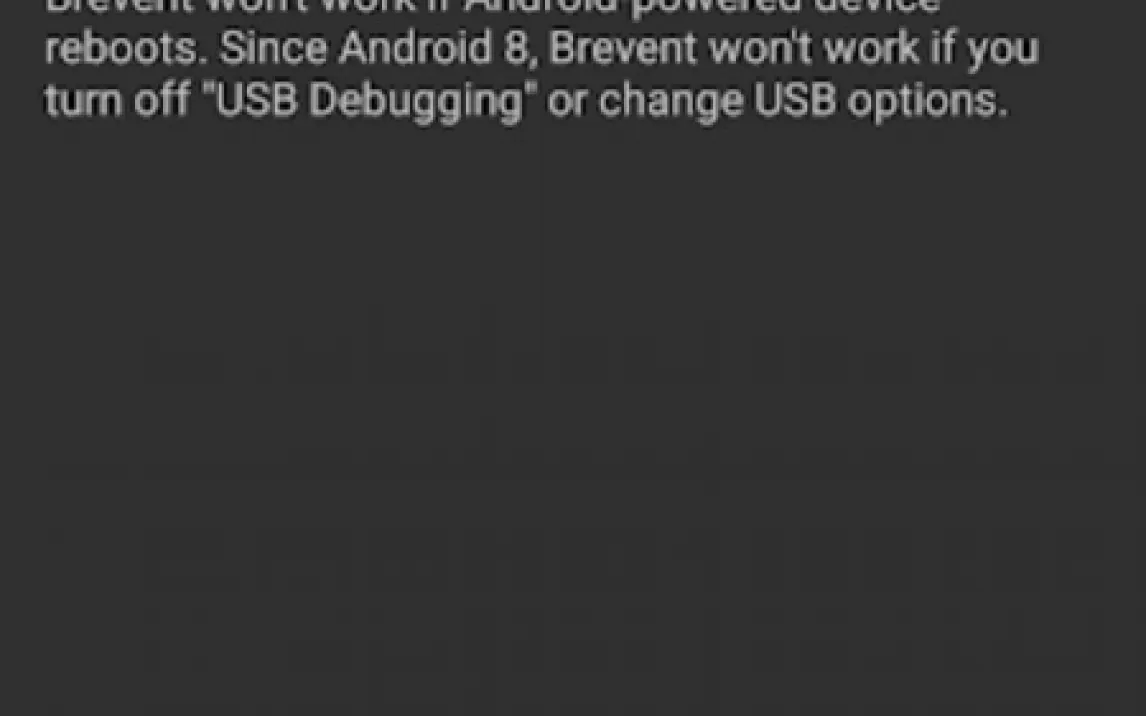Click the word "reboots" in the message
This screenshot has height=716, width=1146.
click(121, 48)
